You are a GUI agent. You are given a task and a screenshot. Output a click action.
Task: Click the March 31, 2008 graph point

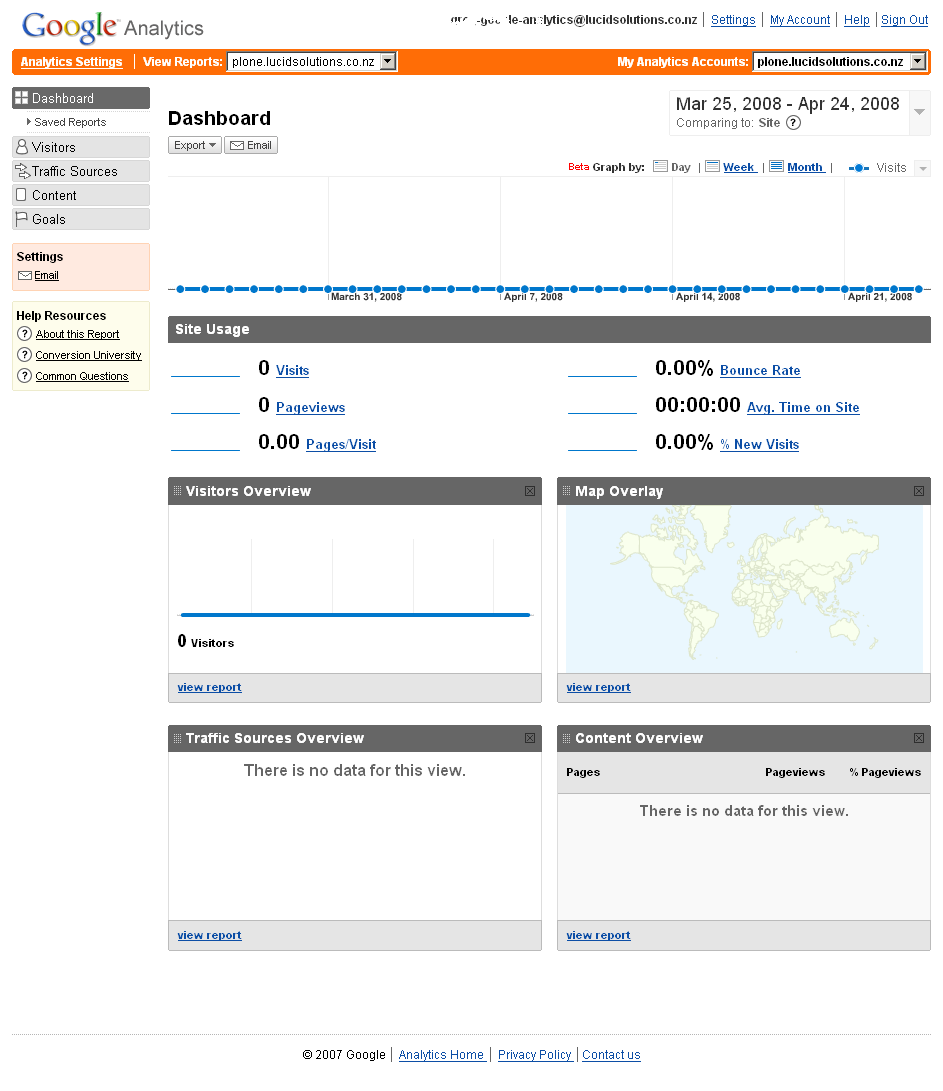tap(328, 289)
